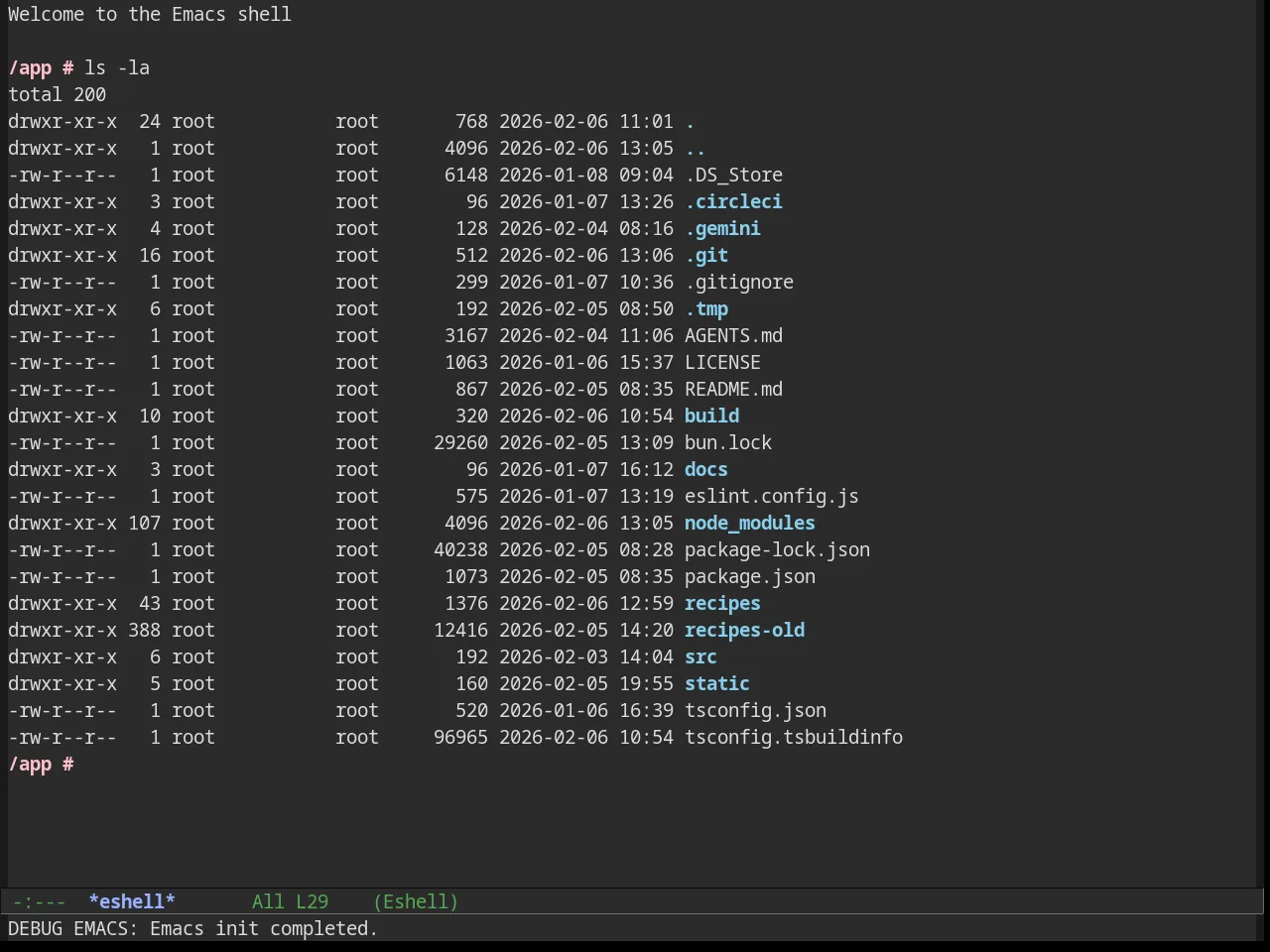The image size is (1270, 952).
Task: Click the 'ls -la' command text
Action: click(x=117, y=67)
